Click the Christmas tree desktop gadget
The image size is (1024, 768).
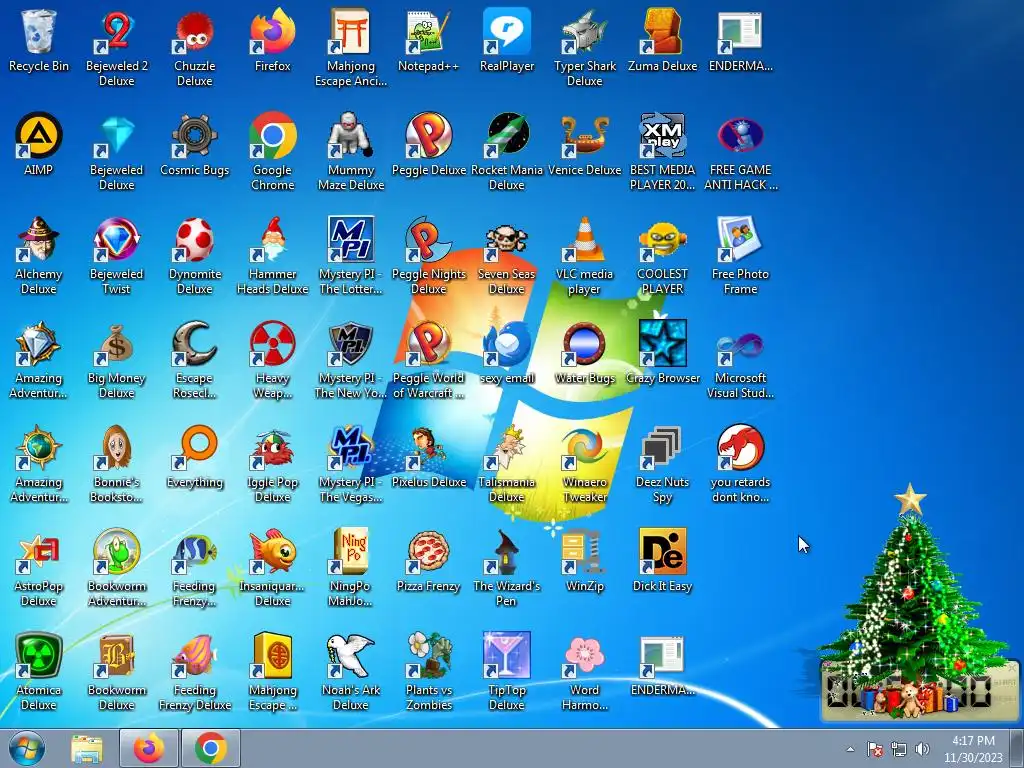coord(912,601)
